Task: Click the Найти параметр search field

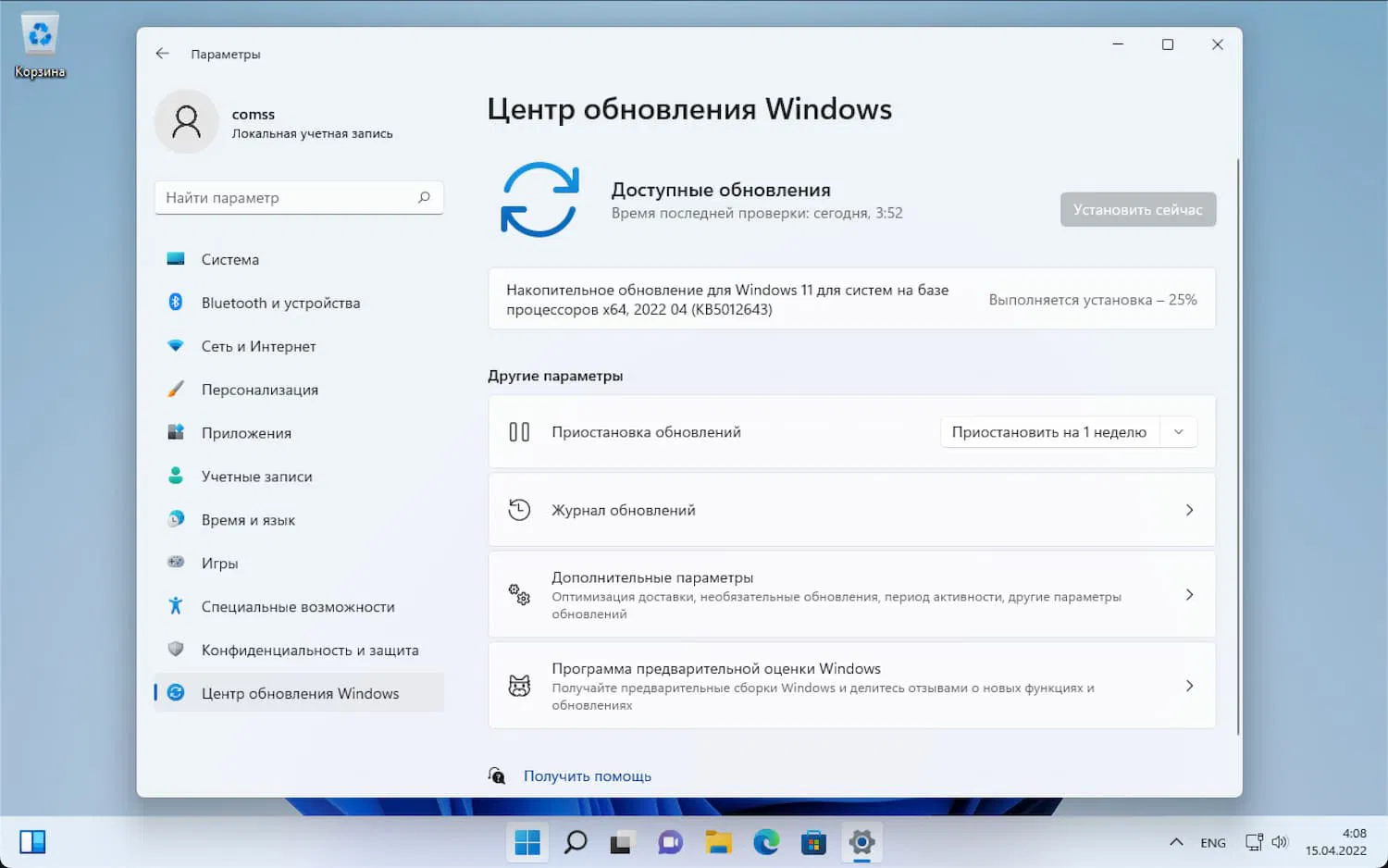Action: pyautogui.click(x=299, y=197)
